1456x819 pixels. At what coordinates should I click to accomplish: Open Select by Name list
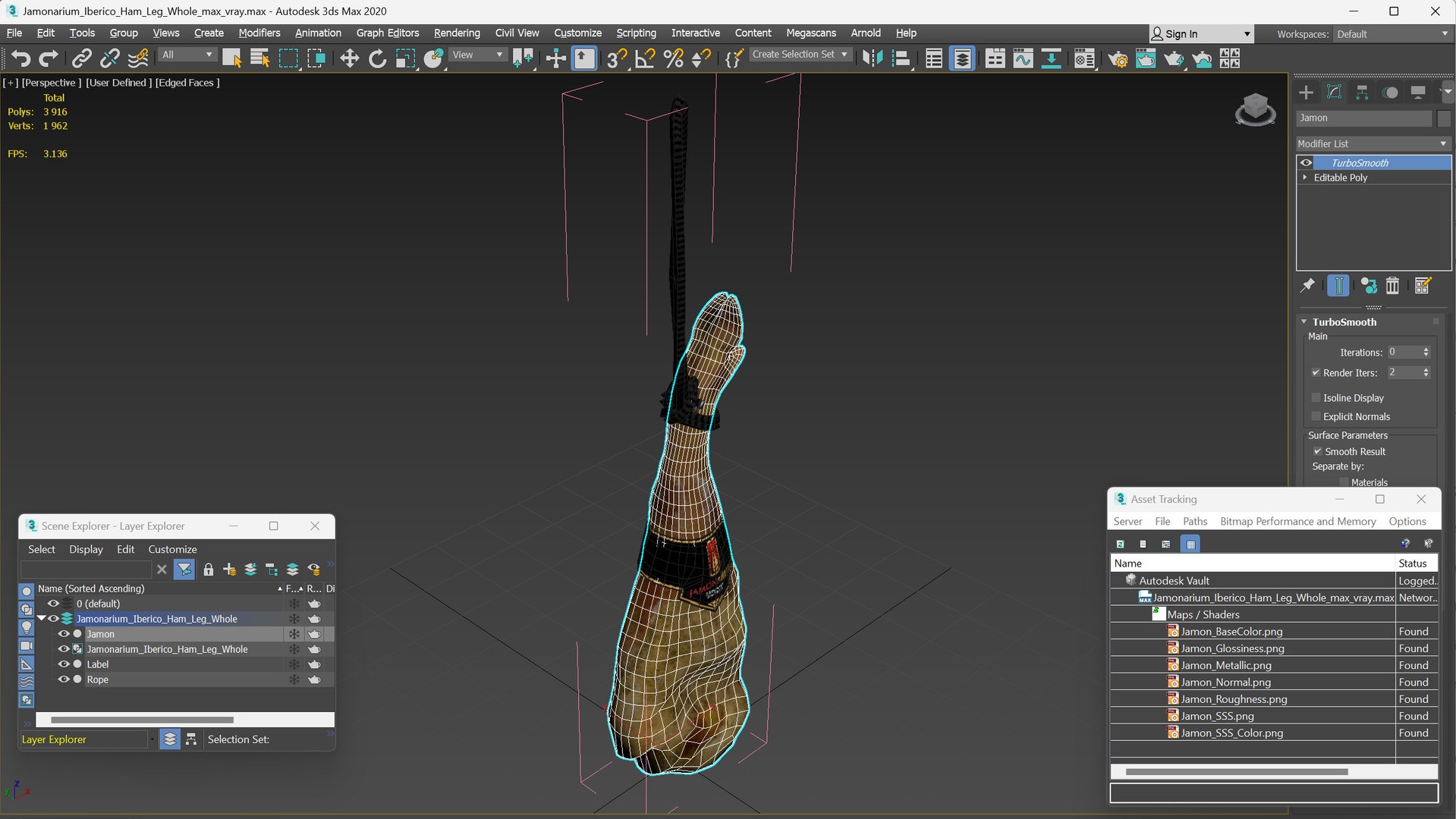(260, 58)
